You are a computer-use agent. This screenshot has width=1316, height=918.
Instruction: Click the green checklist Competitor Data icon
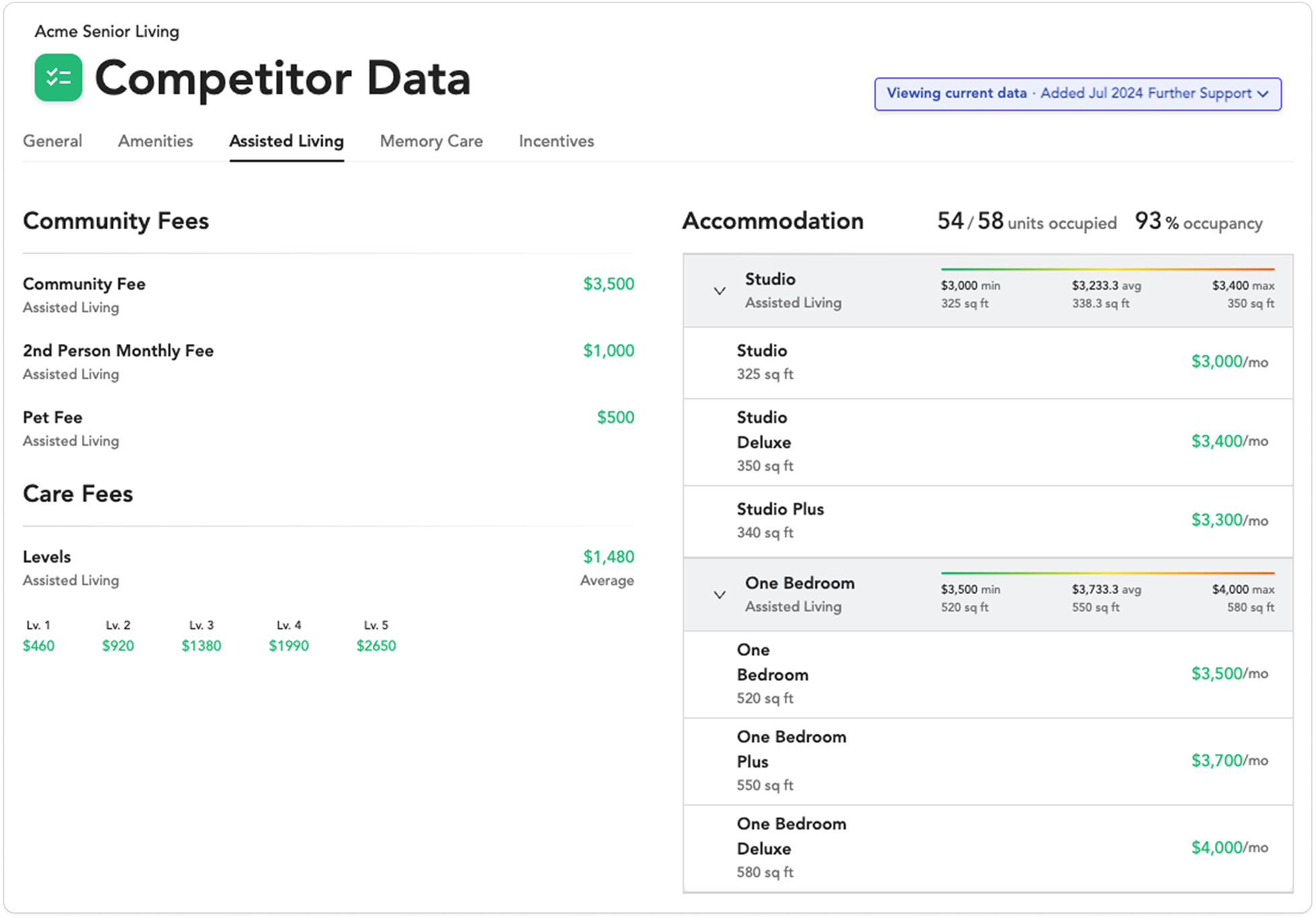click(58, 78)
